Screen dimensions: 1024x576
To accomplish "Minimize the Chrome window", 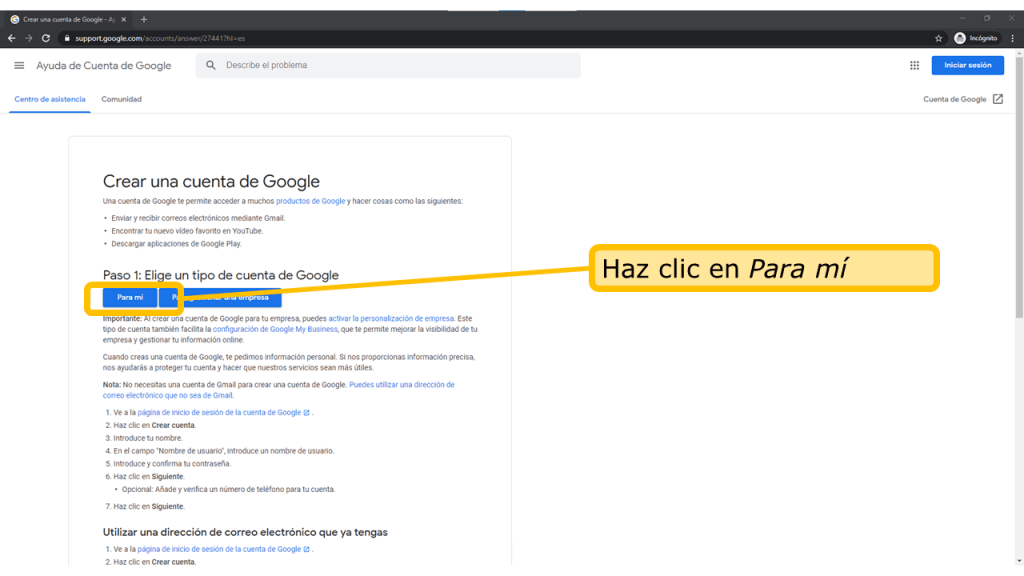I will coord(962,18).
